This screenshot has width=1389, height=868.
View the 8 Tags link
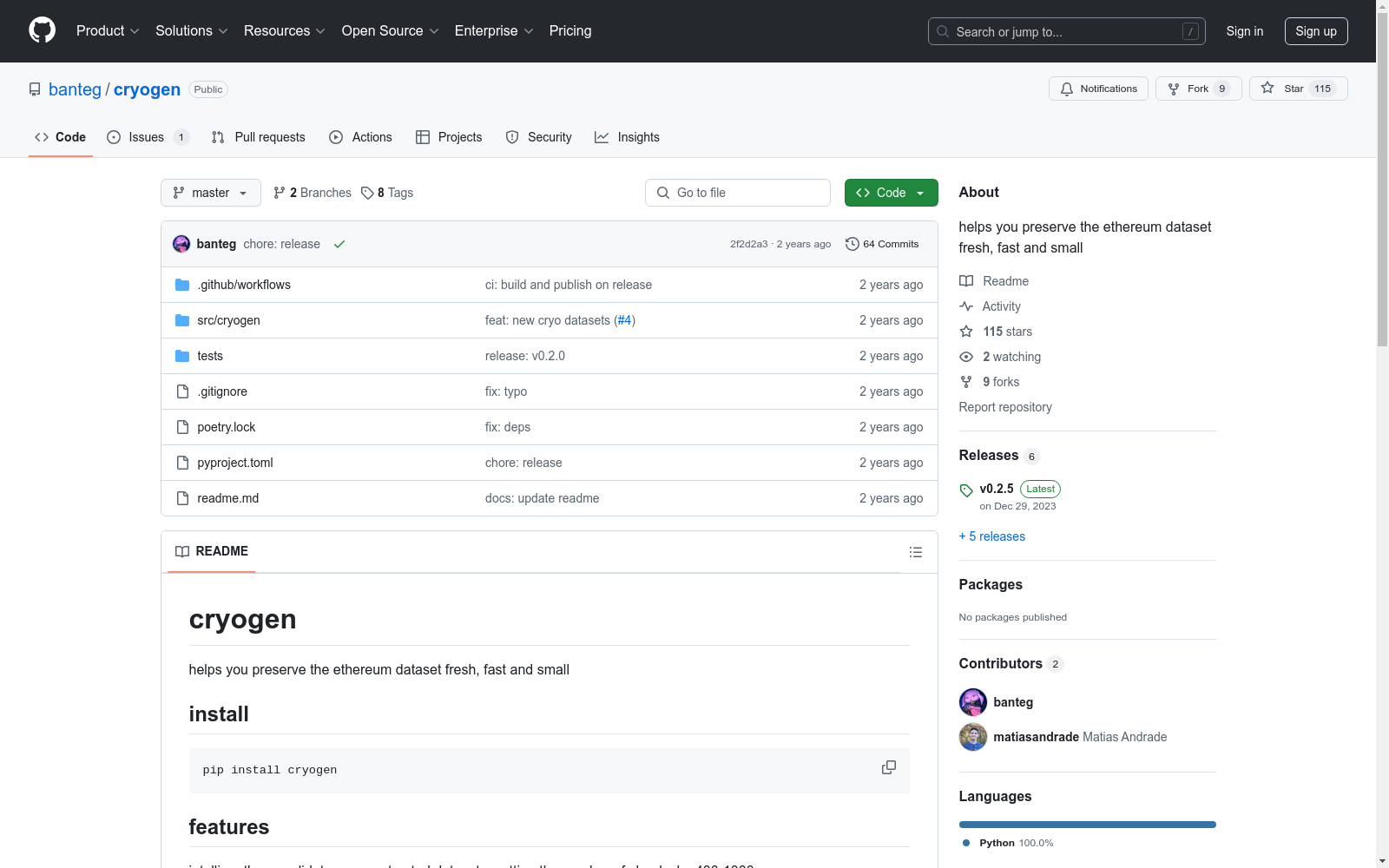[387, 193]
